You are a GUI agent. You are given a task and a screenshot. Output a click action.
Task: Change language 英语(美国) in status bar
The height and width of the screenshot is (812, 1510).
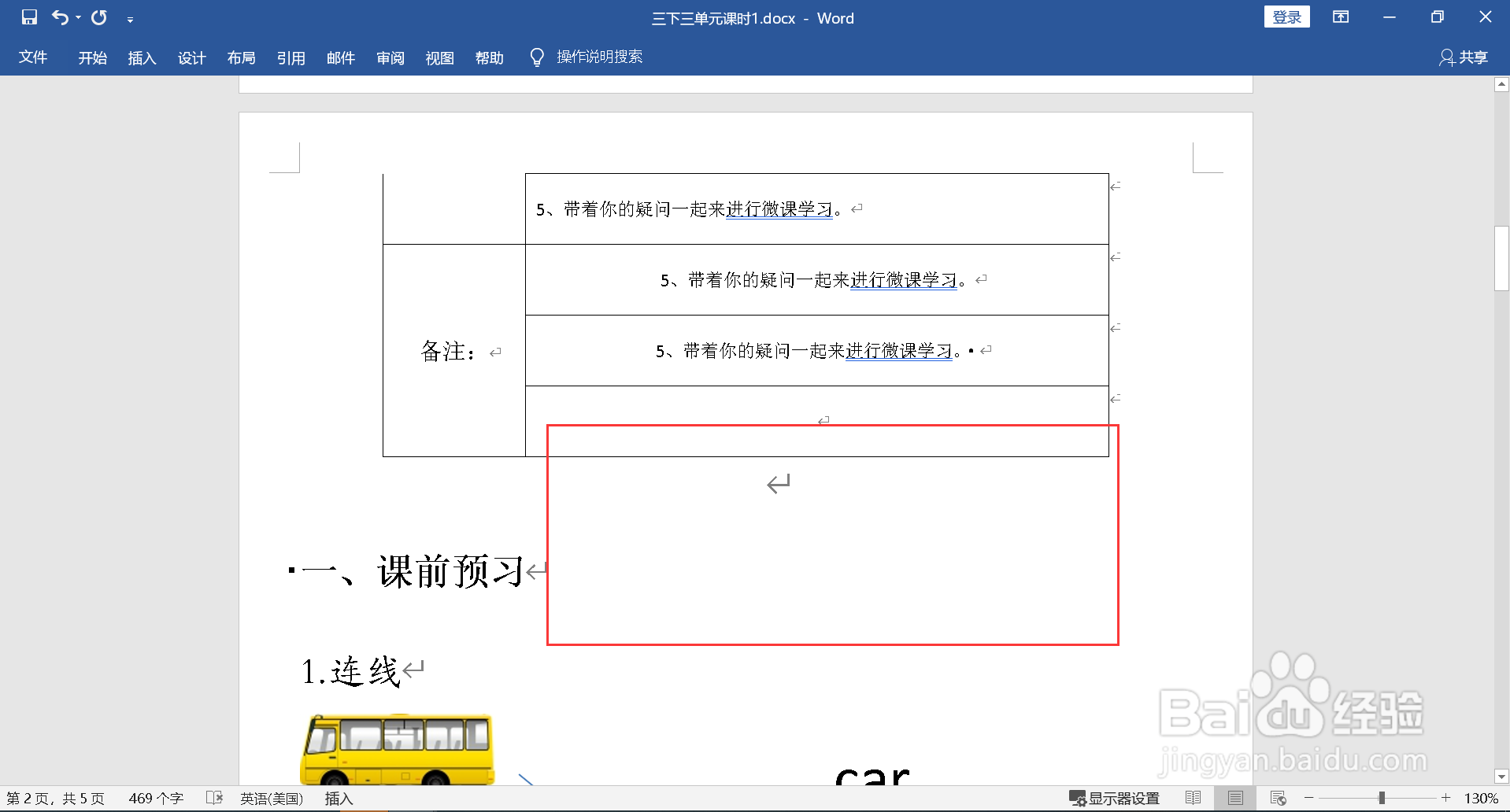272,799
